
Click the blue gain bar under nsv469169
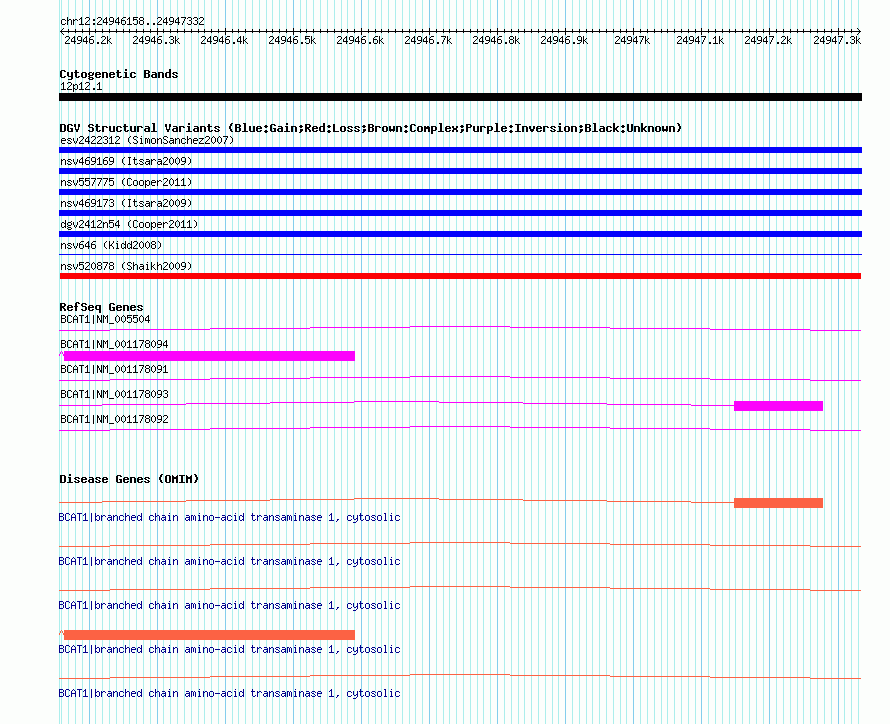460,171
